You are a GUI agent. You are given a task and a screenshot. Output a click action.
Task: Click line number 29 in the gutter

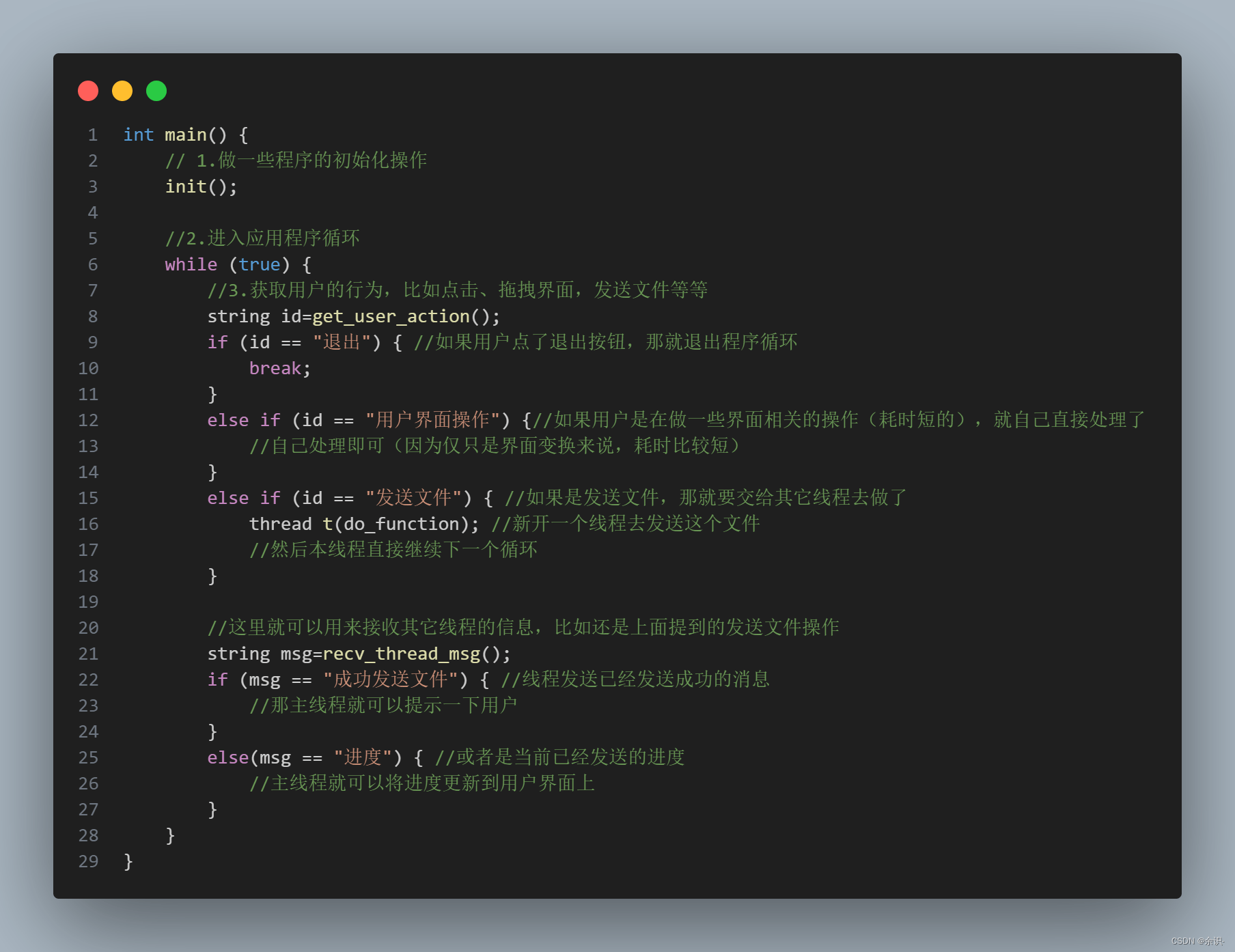click(88, 861)
